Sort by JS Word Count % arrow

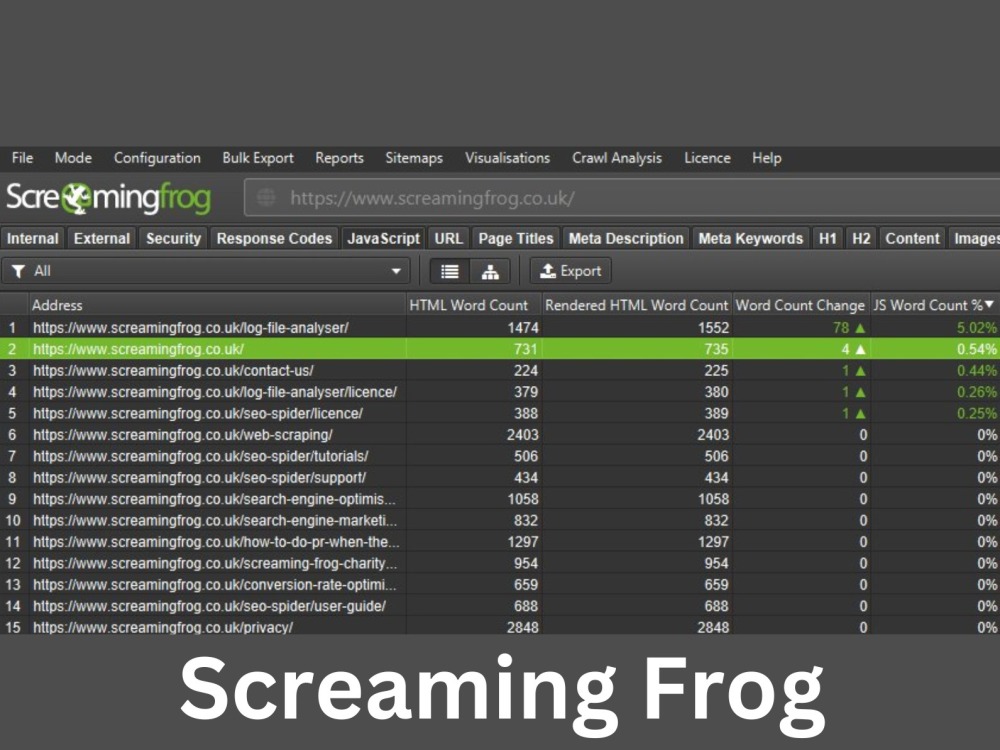[x=989, y=305]
